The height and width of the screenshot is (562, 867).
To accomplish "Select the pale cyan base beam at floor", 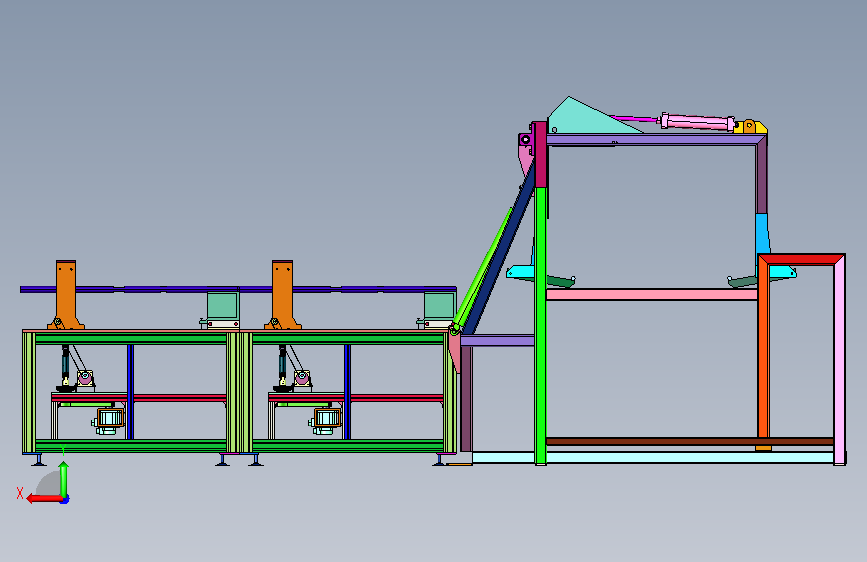I will click(x=652, y=458).
